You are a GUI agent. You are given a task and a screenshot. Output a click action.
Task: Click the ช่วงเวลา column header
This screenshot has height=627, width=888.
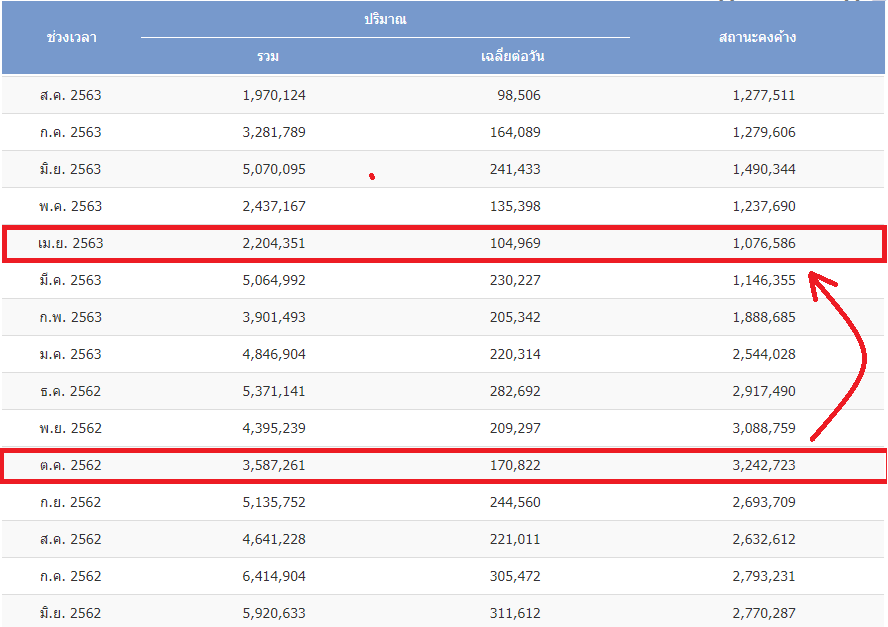point(71,37)
